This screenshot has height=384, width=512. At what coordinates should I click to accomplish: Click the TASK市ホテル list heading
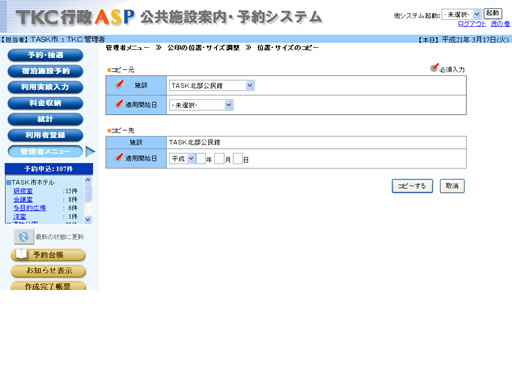33,182
